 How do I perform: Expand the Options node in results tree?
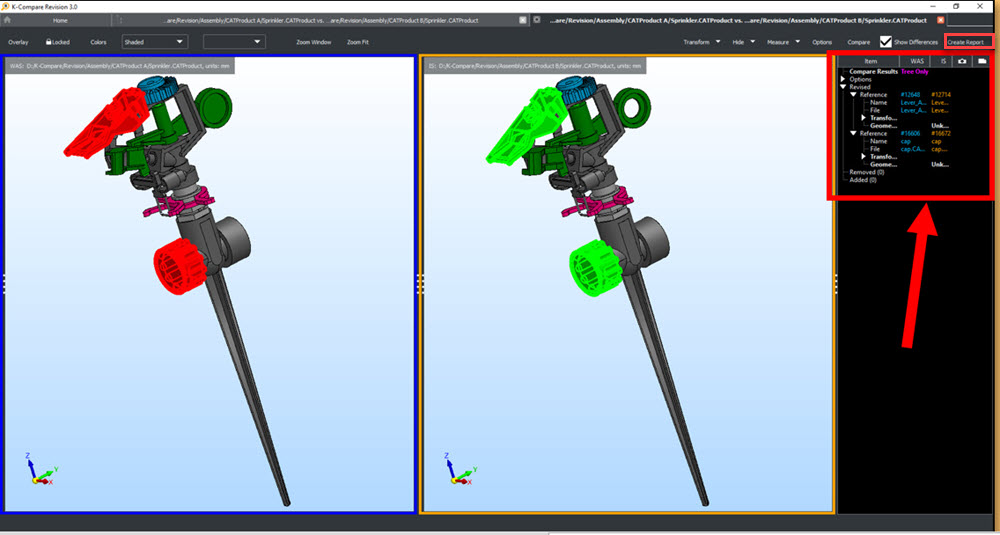(x=841, y=79)
